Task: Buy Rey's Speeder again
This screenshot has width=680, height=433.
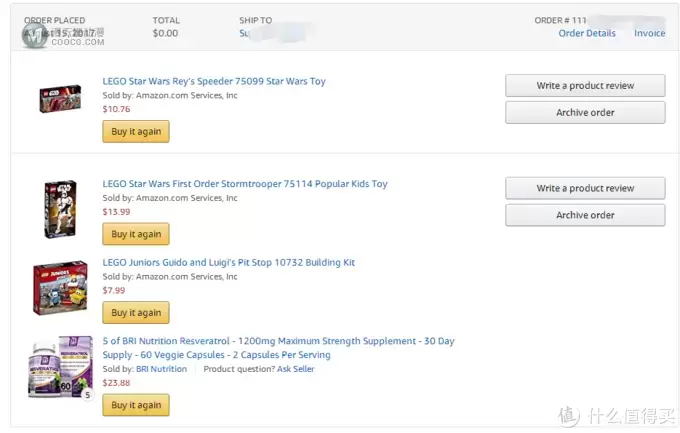Action: point(136,131)
